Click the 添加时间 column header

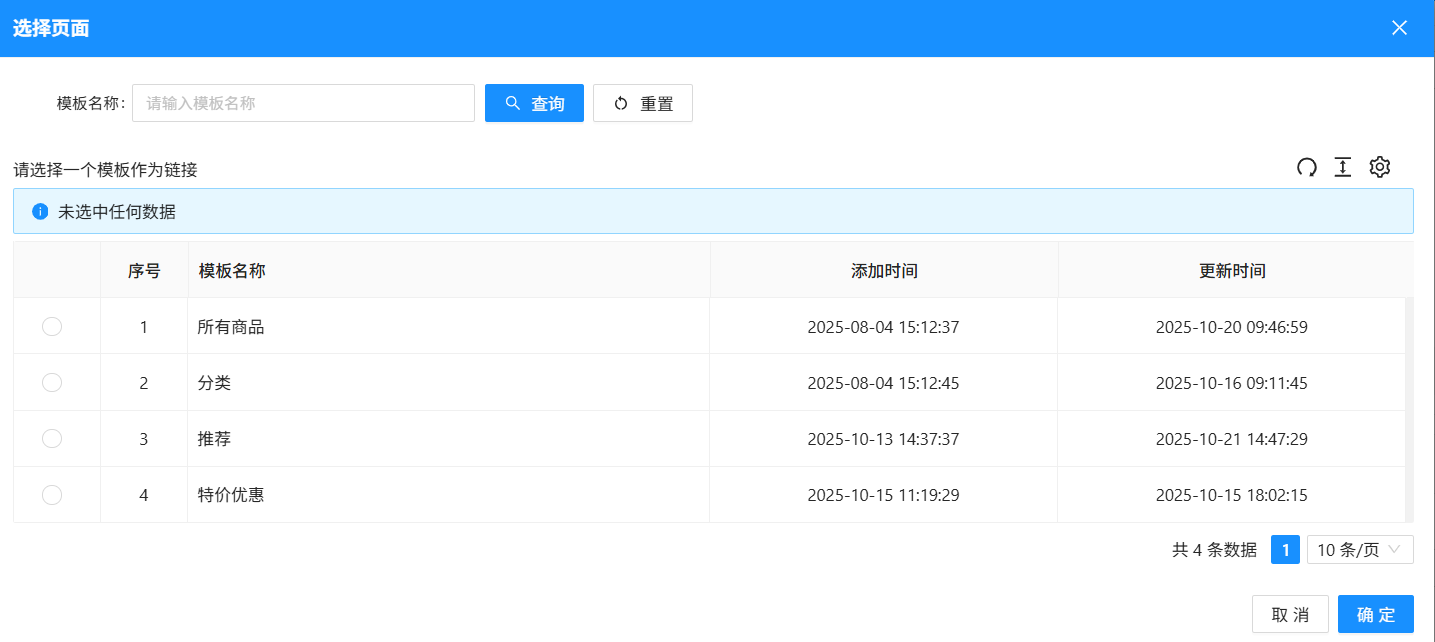coord(884,269)
